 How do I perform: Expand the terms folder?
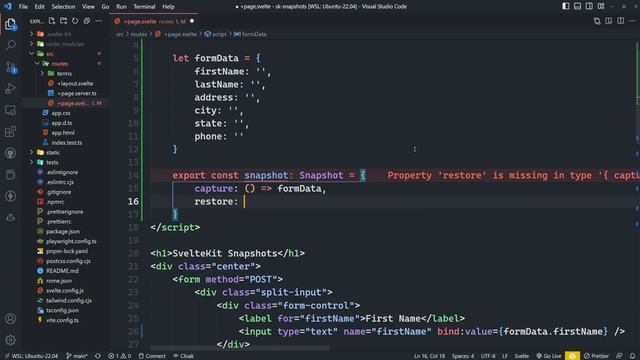click(x=64, y=73)
